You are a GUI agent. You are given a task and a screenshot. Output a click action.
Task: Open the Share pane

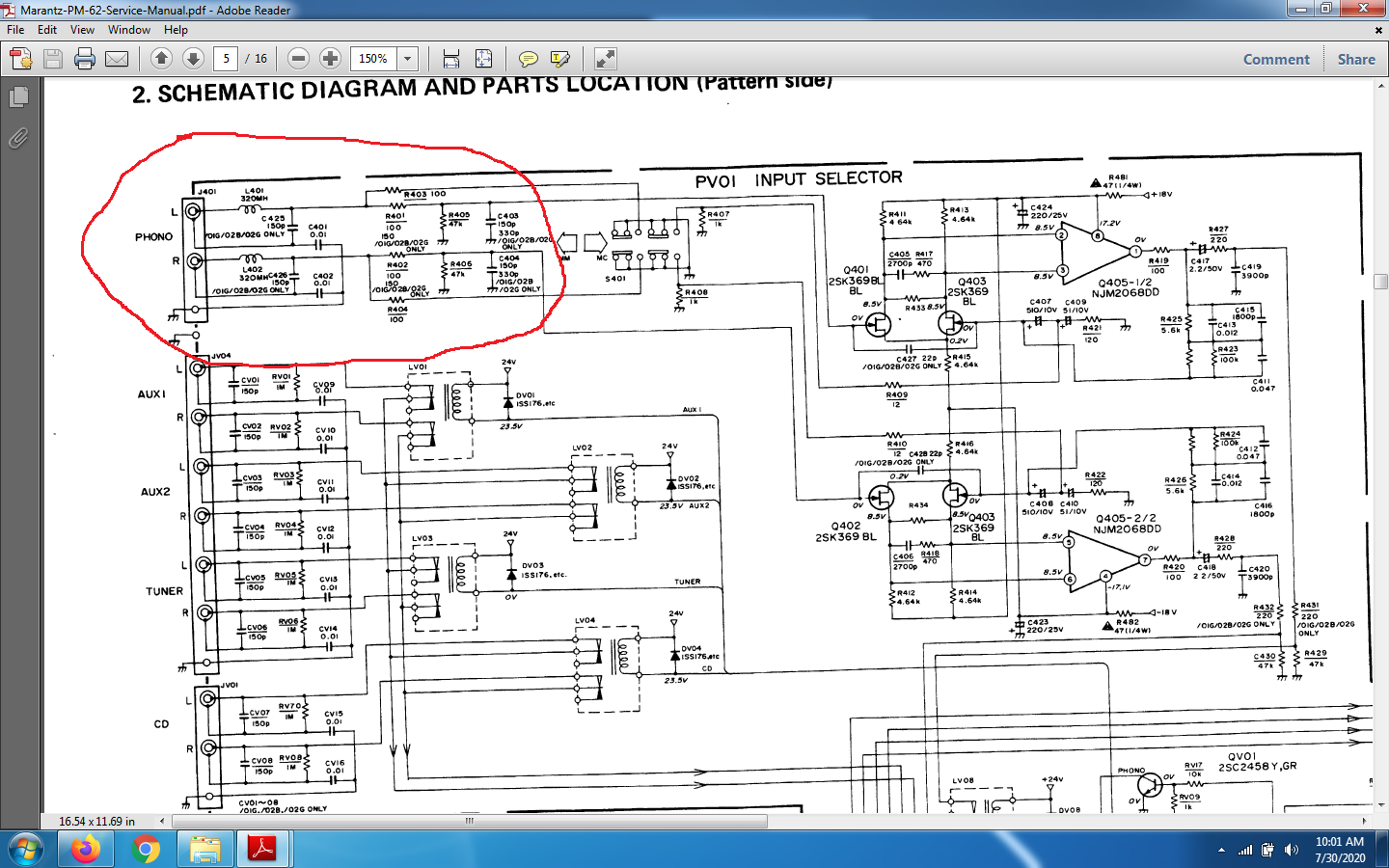click(1356, 59)
